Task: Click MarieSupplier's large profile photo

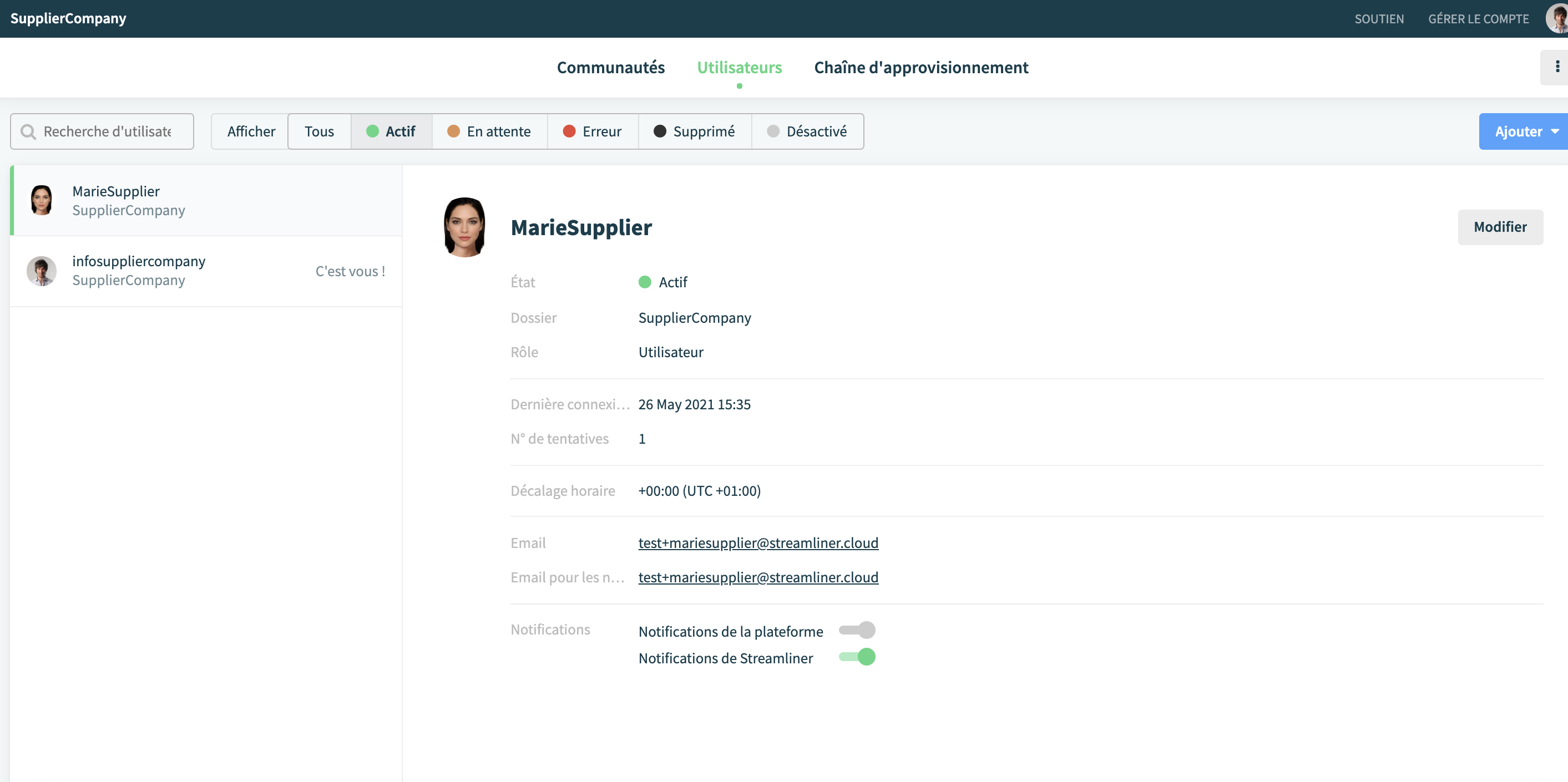Action: point(464,227)
